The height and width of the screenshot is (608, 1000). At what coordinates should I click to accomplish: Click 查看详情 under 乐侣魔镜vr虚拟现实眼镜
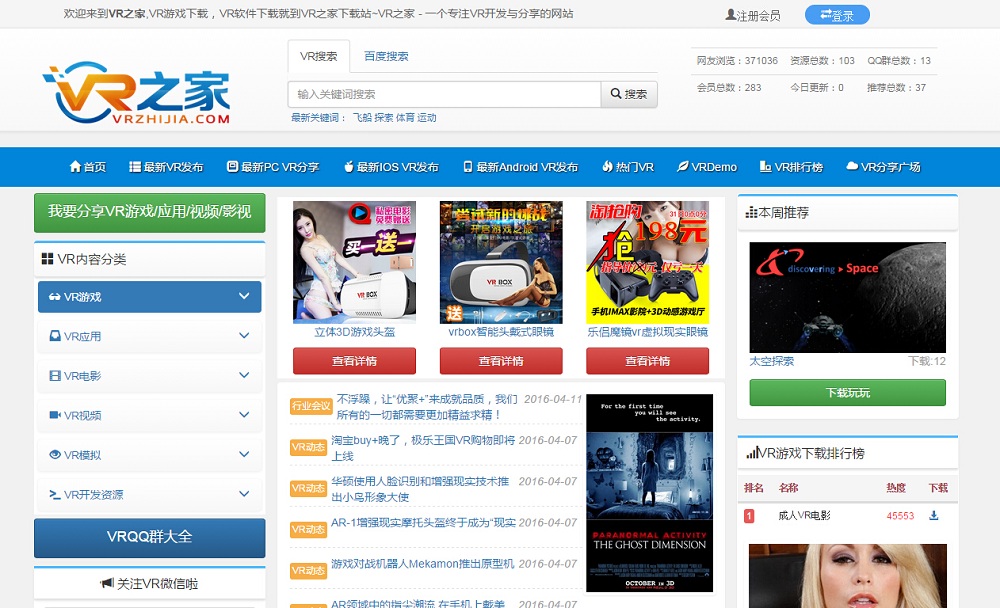(647, 360)
